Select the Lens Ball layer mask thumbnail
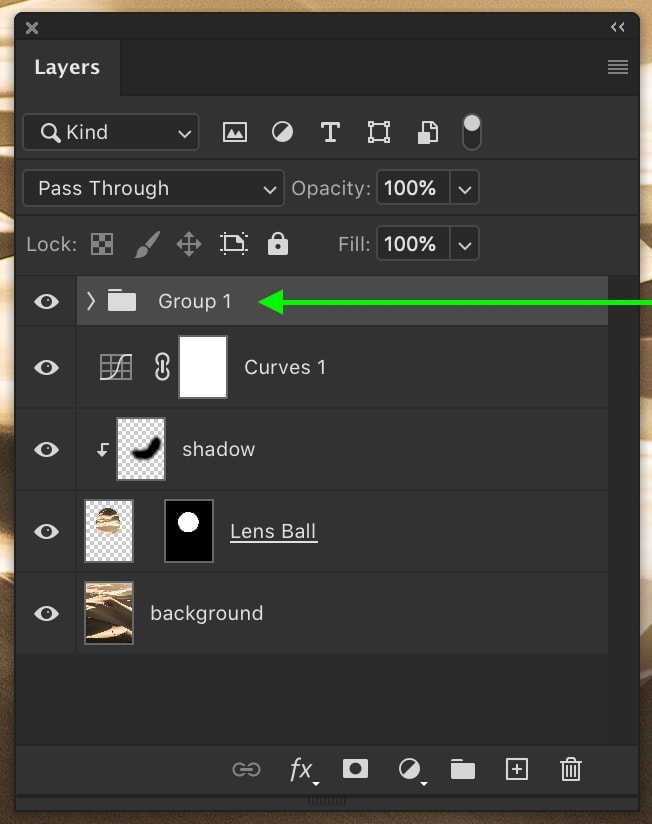This screenshot has width=652, height=824. [x=189, y=531]
